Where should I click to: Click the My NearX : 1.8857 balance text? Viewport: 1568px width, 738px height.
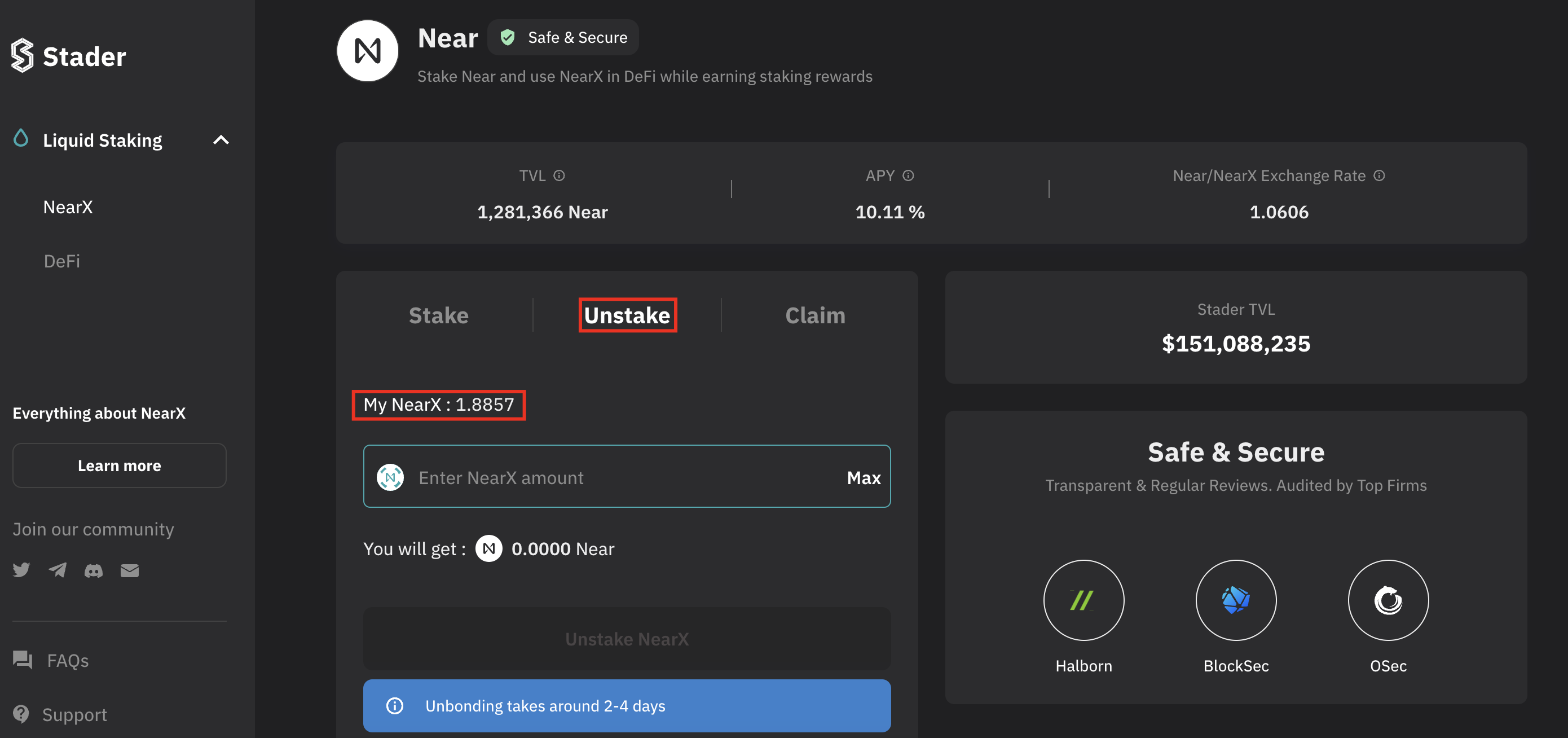[x=439, y=405]
